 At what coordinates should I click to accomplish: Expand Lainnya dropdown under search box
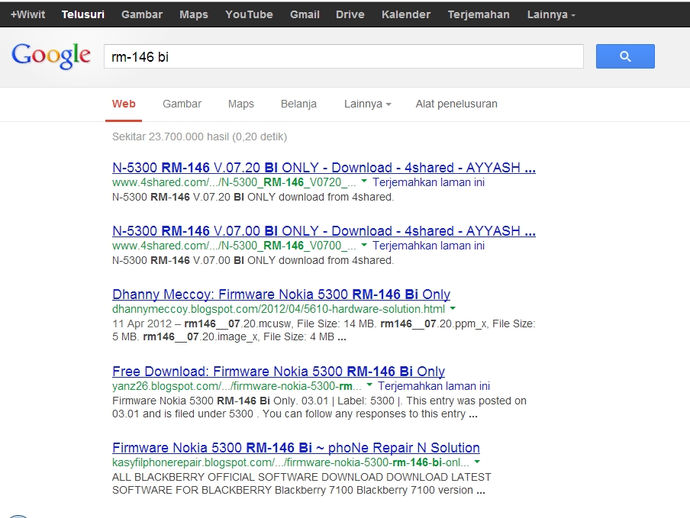click(x=367, y=104)
